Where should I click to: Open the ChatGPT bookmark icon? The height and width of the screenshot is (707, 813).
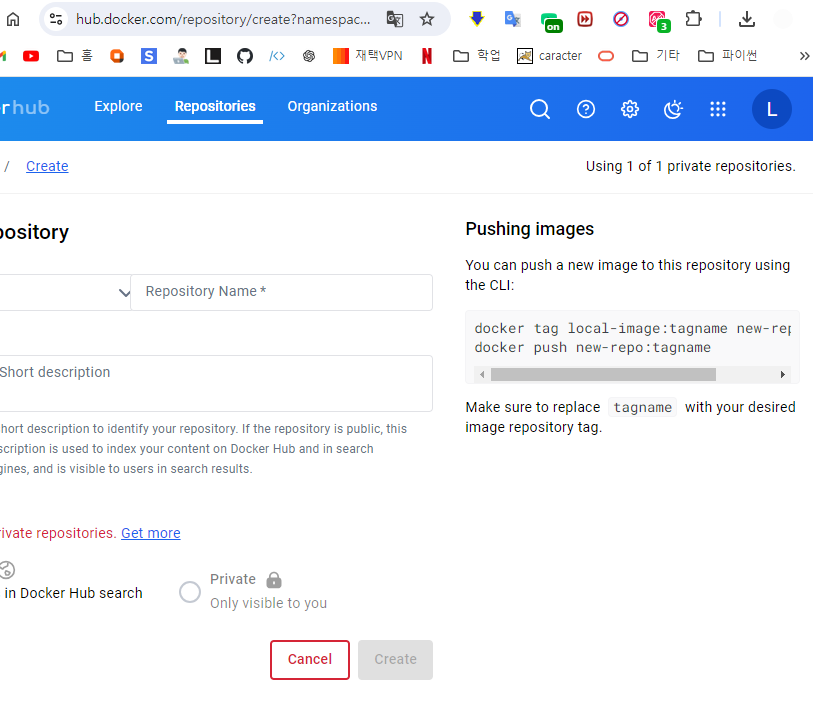pos(309,55)
